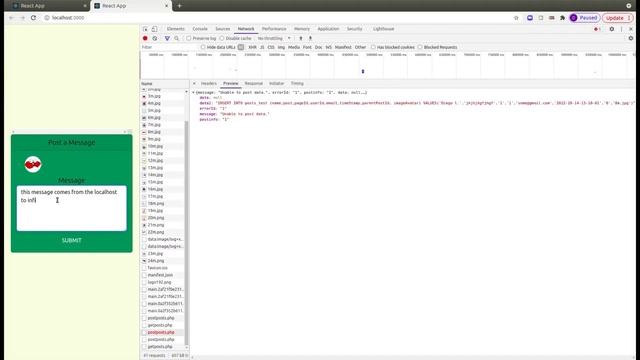Reload the page in browser toolbar
The height and width of the screenshot is (360, 640).
click(33, 18)
